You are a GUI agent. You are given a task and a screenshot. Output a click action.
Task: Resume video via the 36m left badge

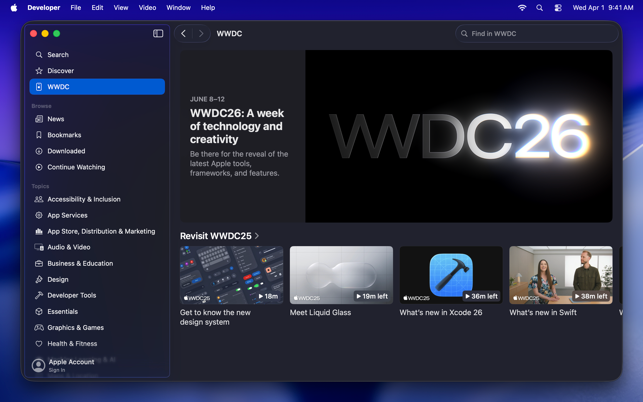coord(482,296)
